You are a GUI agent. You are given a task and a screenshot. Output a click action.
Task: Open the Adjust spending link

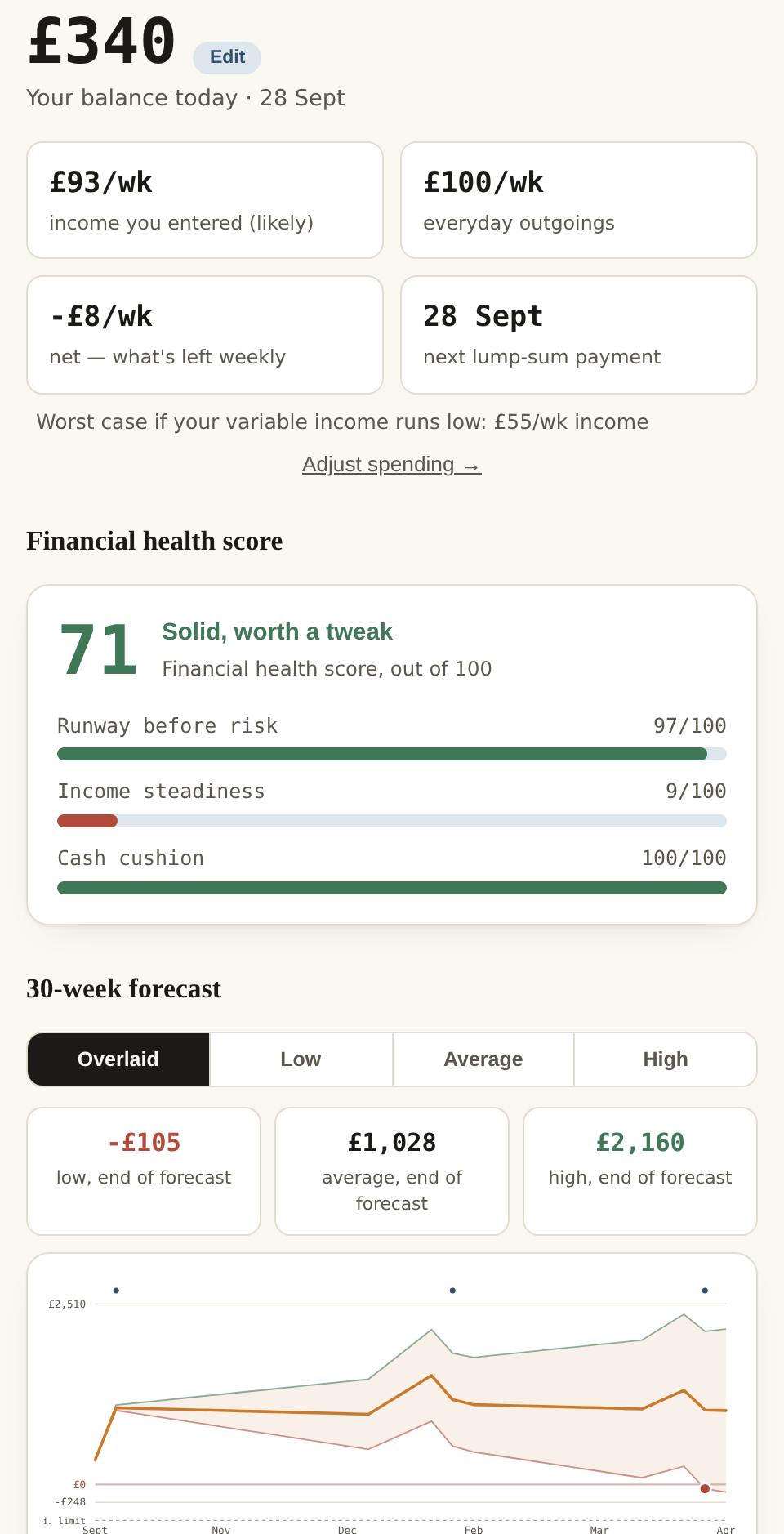click(x=392, y=464)
